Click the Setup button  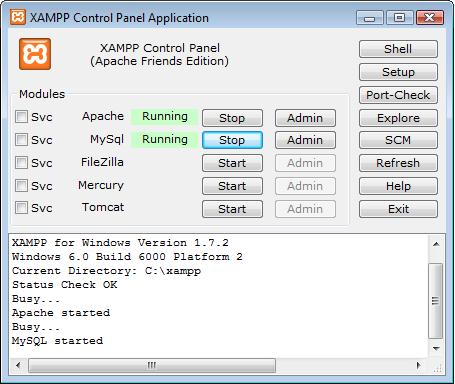[398, 72]
